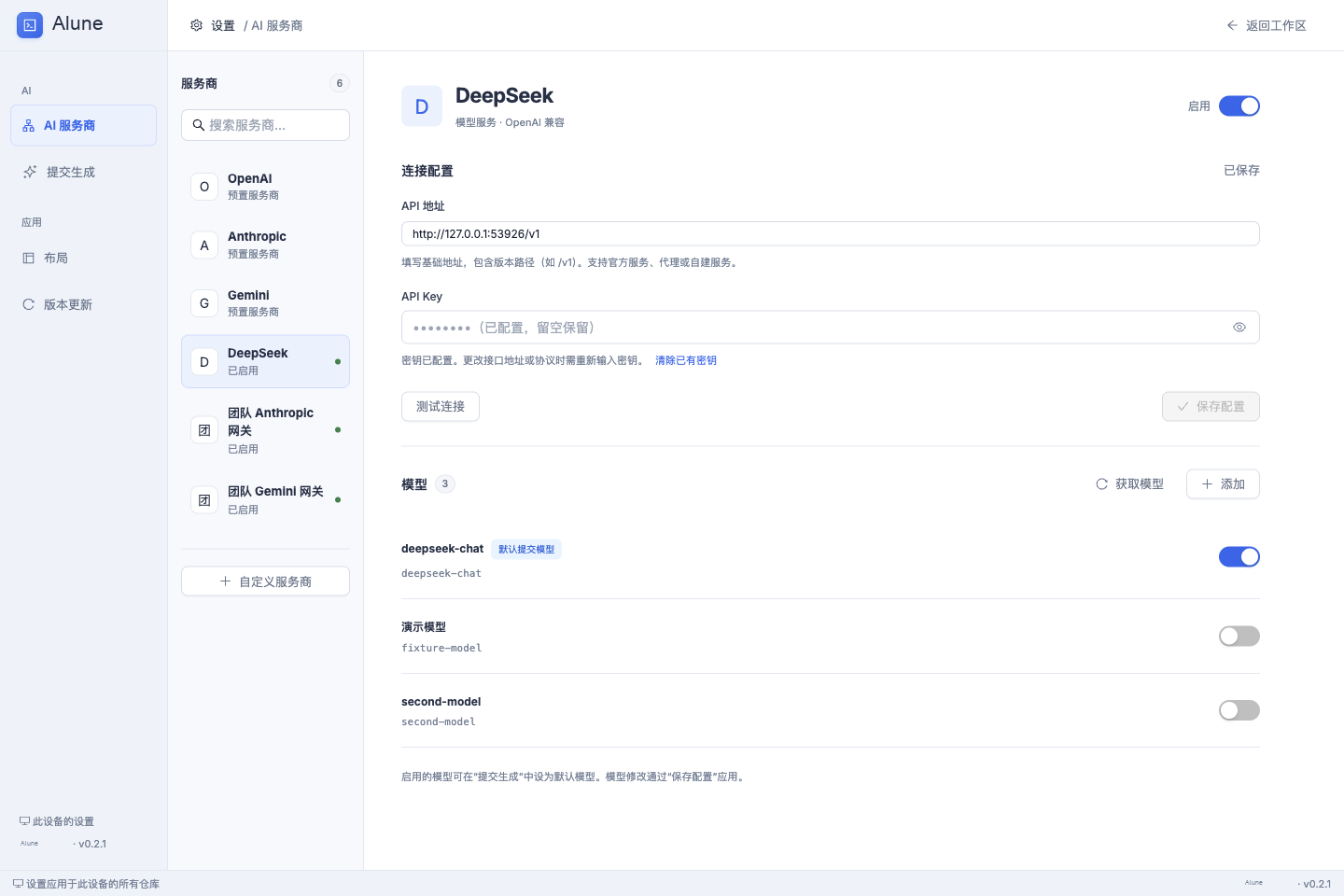This screenshot has width=1344, height=896.
Task: Click the 团队 Anthropic 网关 avatar icon
Action: pyautogui.click(x=204, y=430)
